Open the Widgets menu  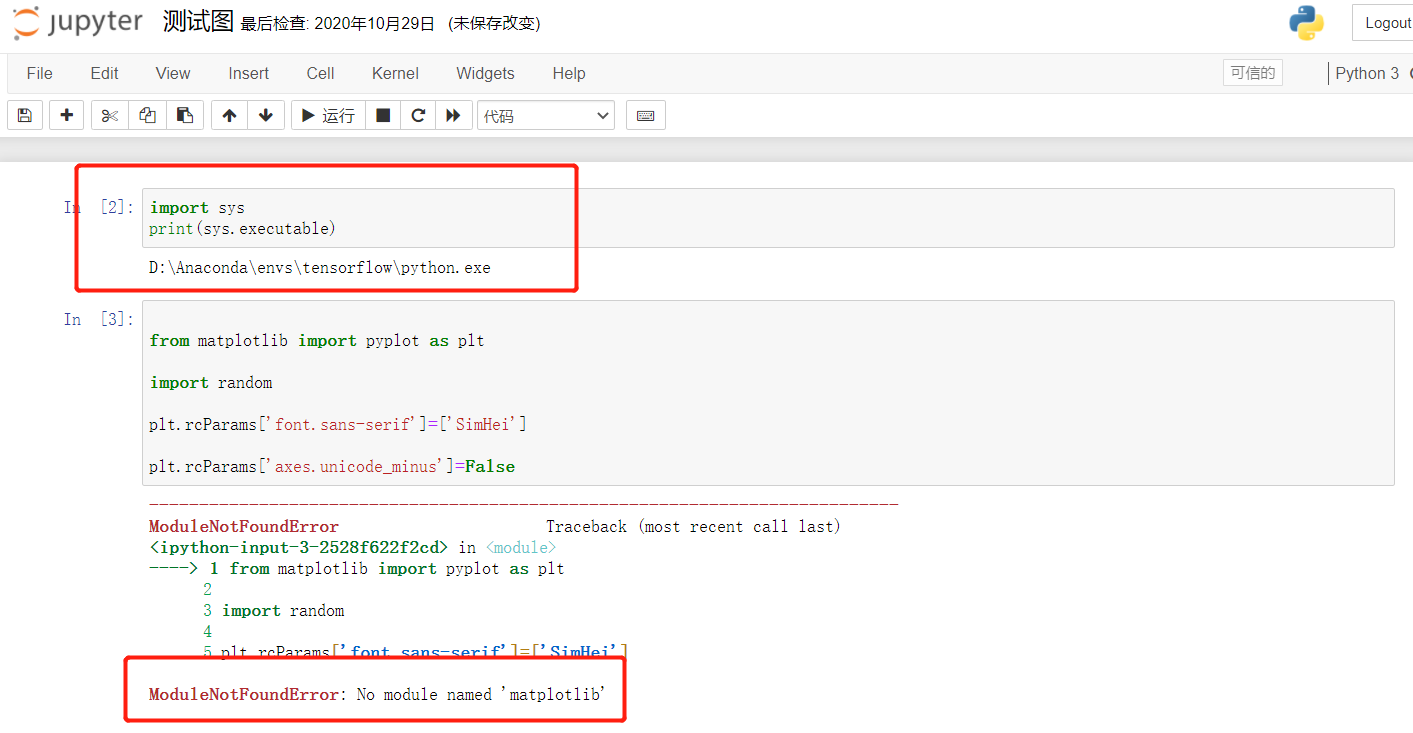[485, 73]
